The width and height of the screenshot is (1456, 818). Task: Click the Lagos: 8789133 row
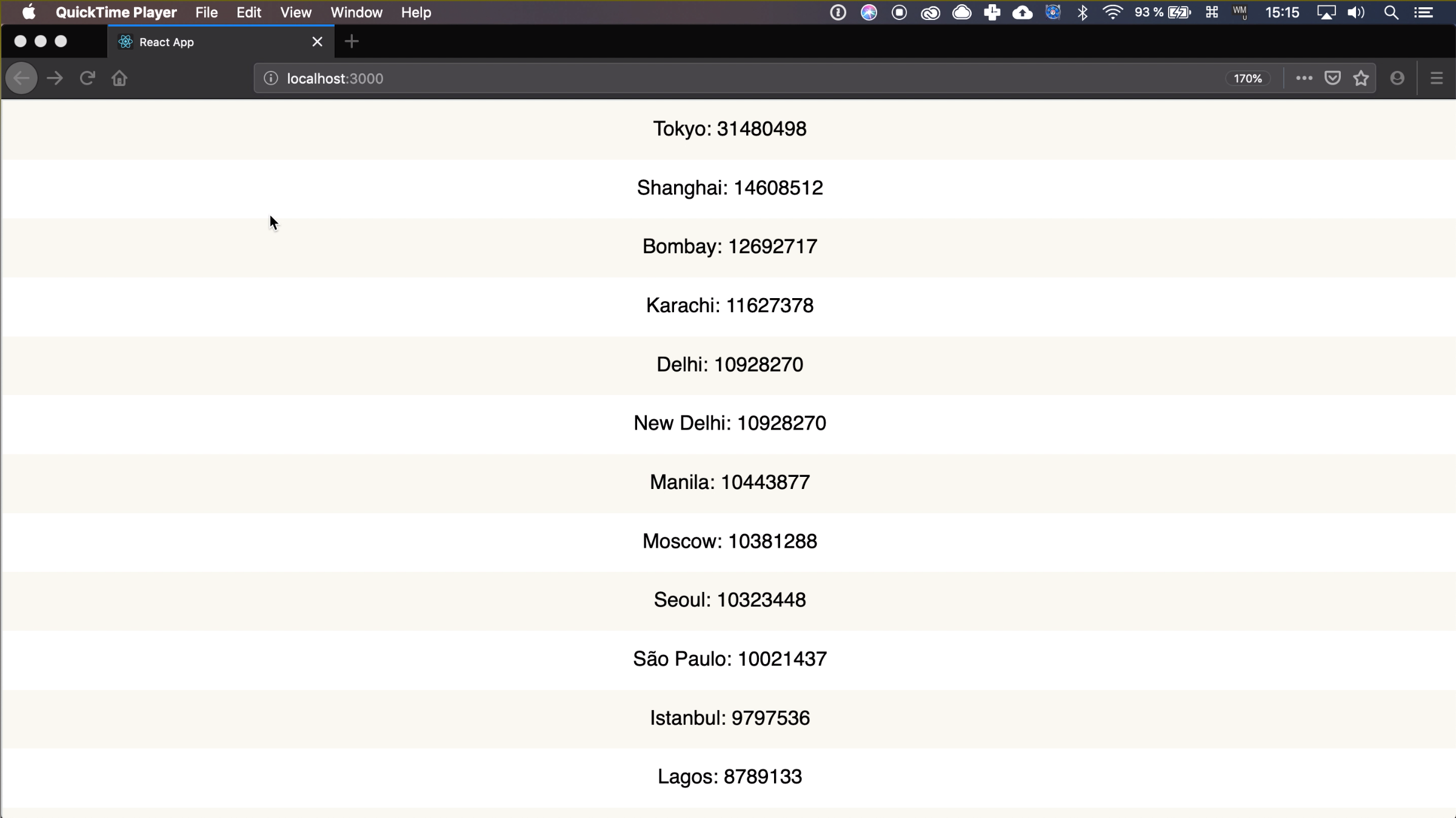(x=729, y=777)
